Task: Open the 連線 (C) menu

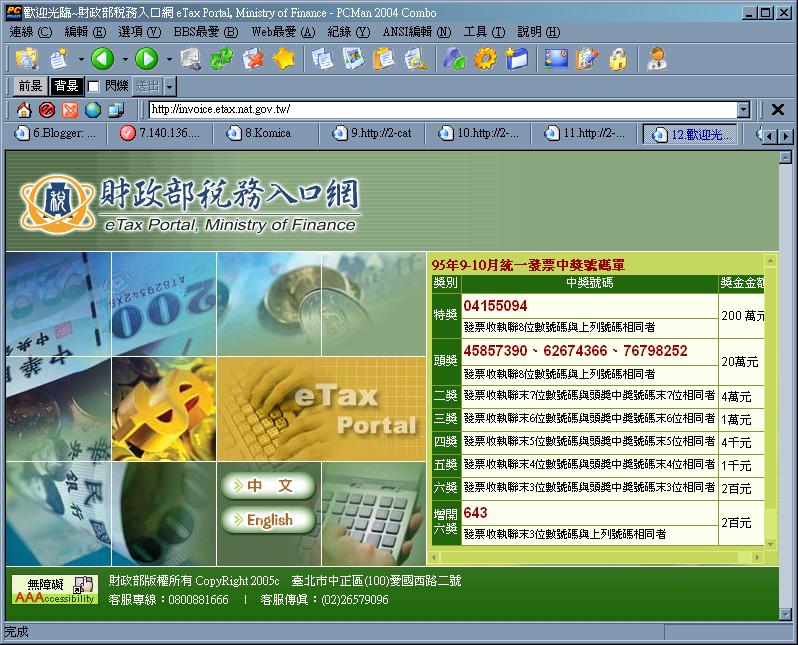Action: click(31, 32)
